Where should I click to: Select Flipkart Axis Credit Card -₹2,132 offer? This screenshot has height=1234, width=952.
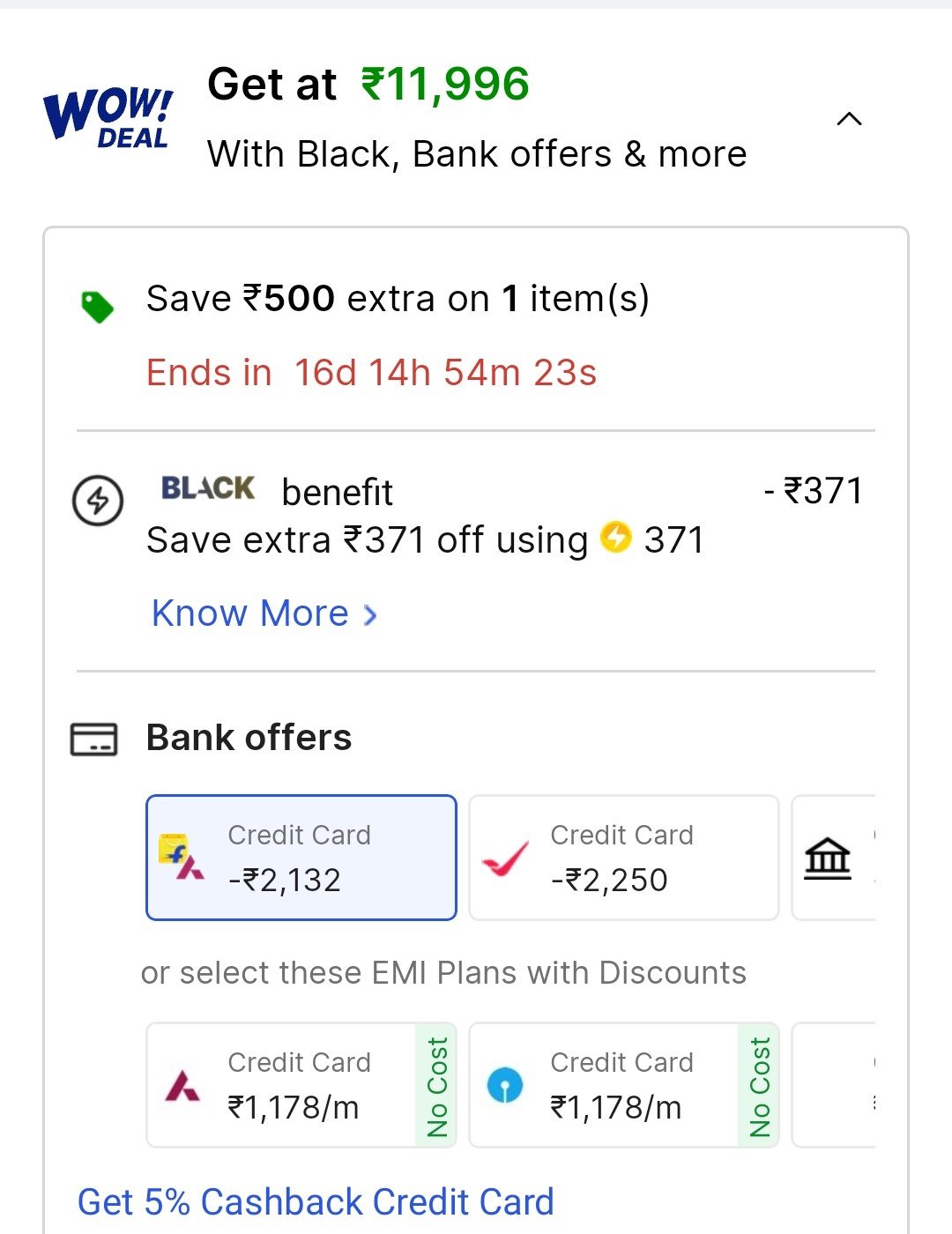(x=301, y=858)
